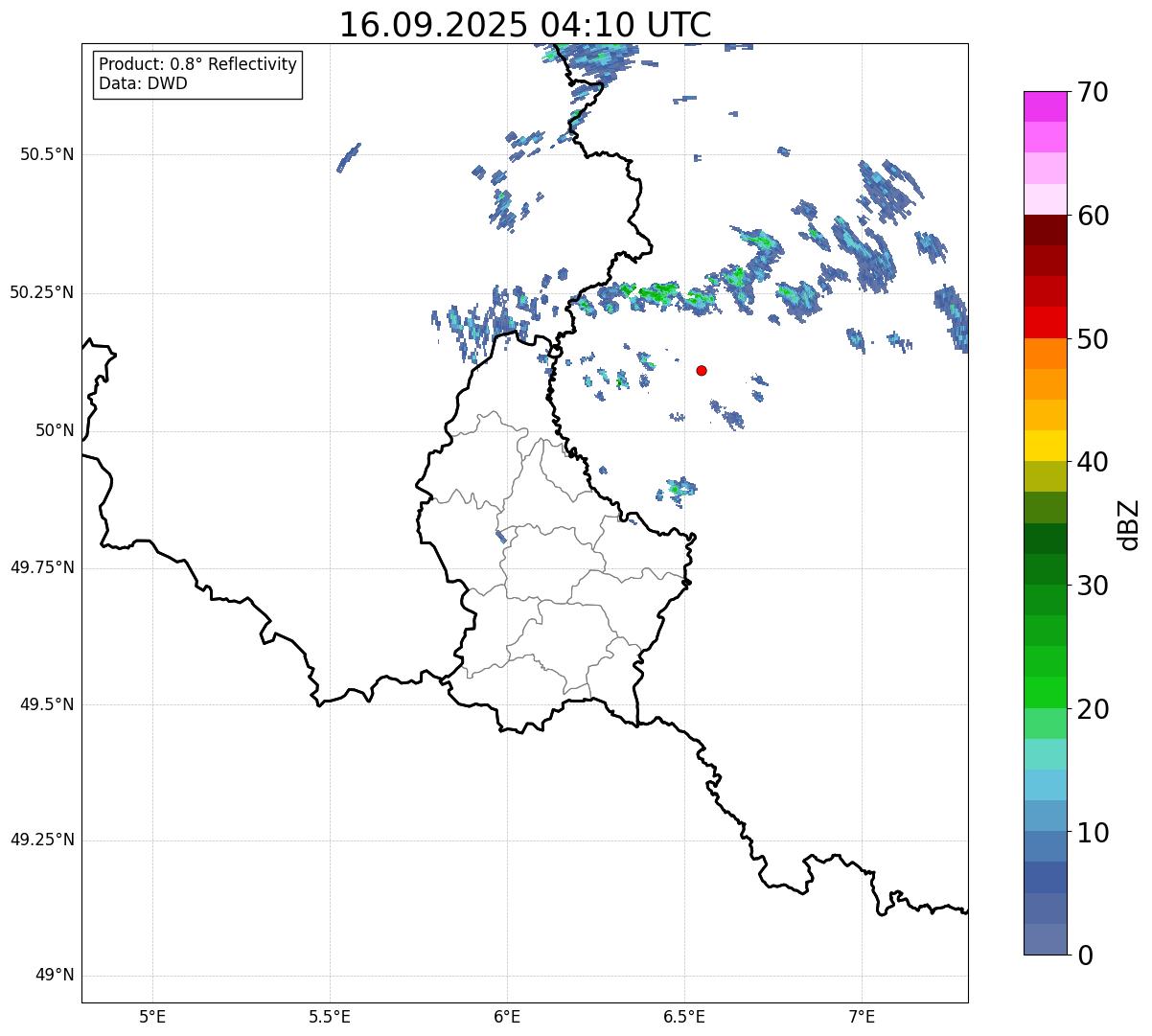Click the "dBZ" colorbar label

pyautogui.click(x=1128, y=523)
